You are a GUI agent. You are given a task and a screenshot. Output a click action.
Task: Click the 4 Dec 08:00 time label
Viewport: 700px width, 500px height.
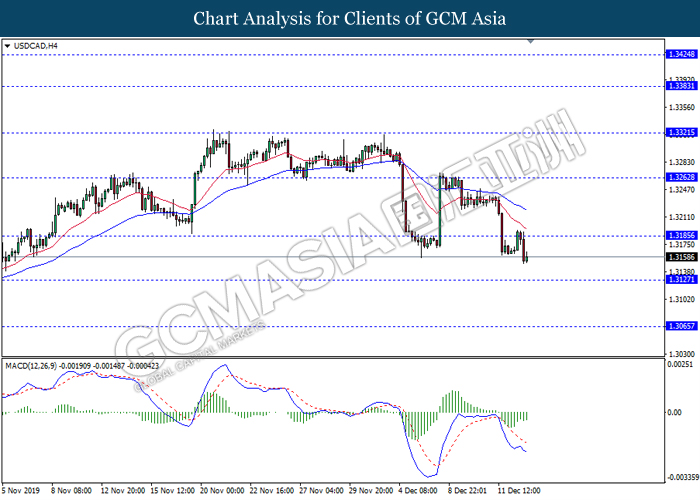tap(418, 490)
